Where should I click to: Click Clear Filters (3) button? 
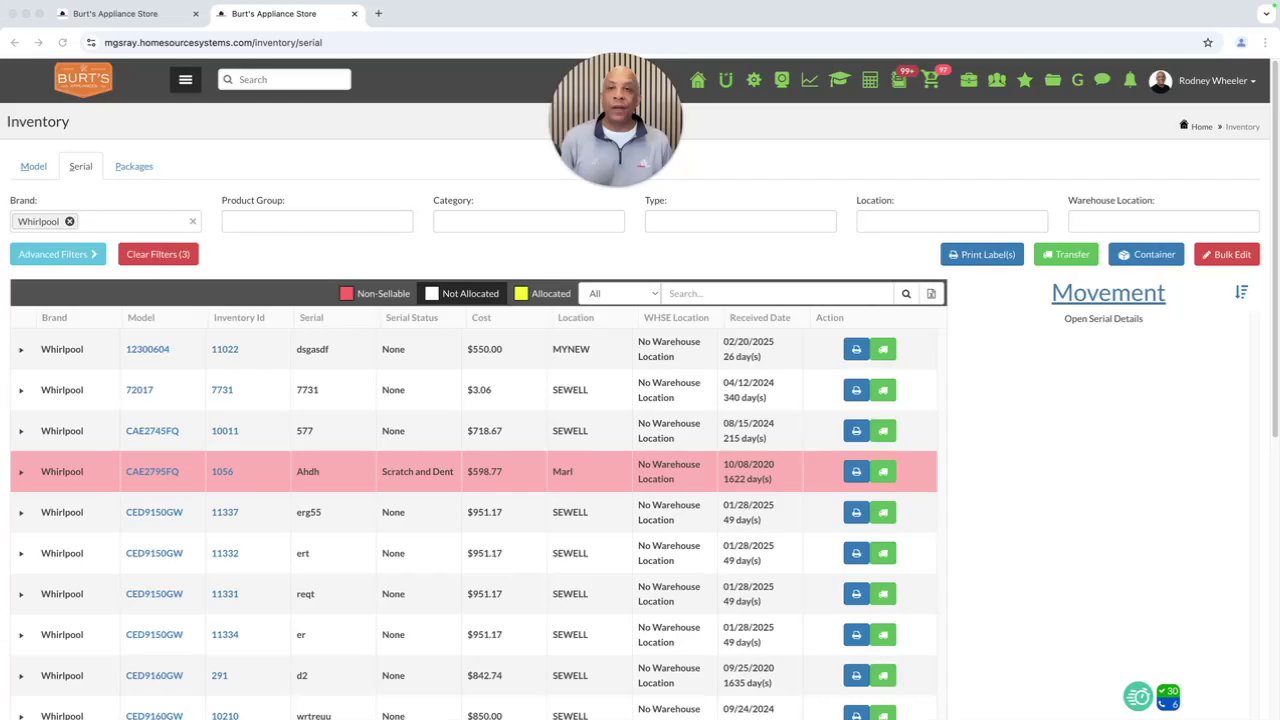coord(158,254)
